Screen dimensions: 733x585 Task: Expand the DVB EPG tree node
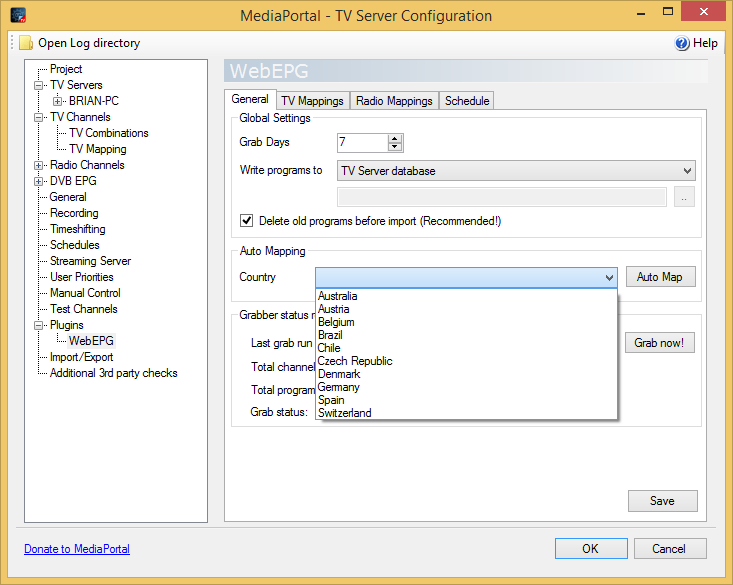[x=38, y=181]
